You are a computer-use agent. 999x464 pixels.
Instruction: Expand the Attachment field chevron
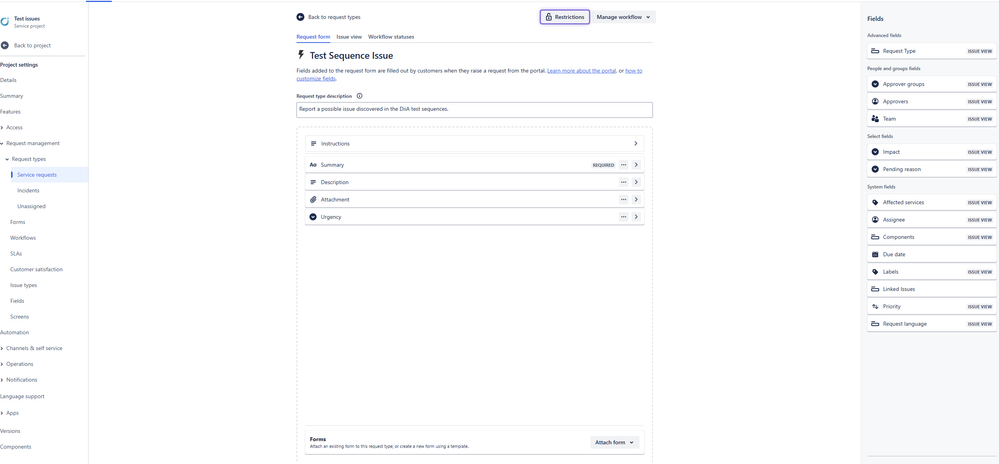coord(636,199)
